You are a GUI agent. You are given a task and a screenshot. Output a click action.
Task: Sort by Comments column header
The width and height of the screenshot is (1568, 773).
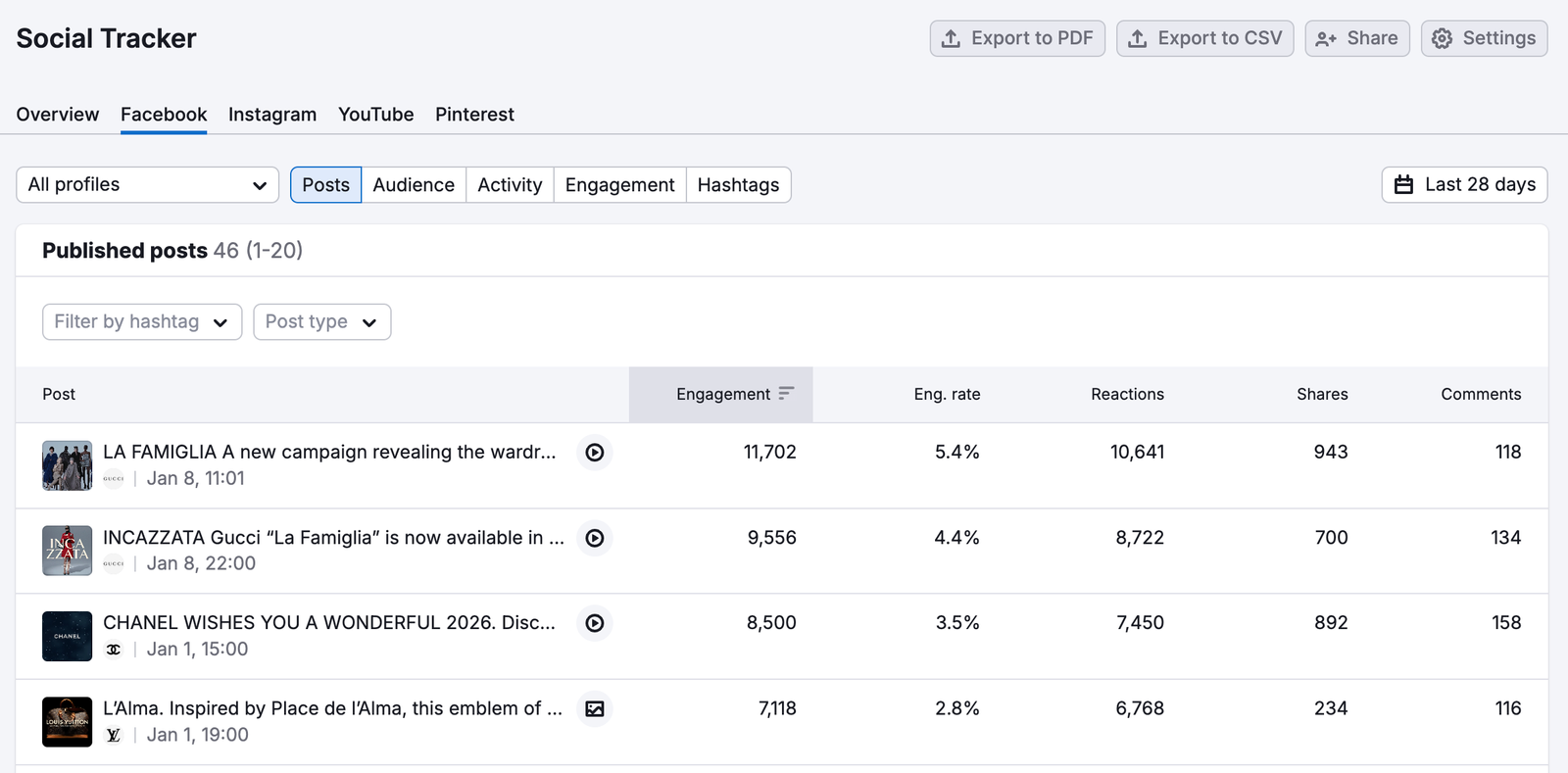coord(1481,394)
